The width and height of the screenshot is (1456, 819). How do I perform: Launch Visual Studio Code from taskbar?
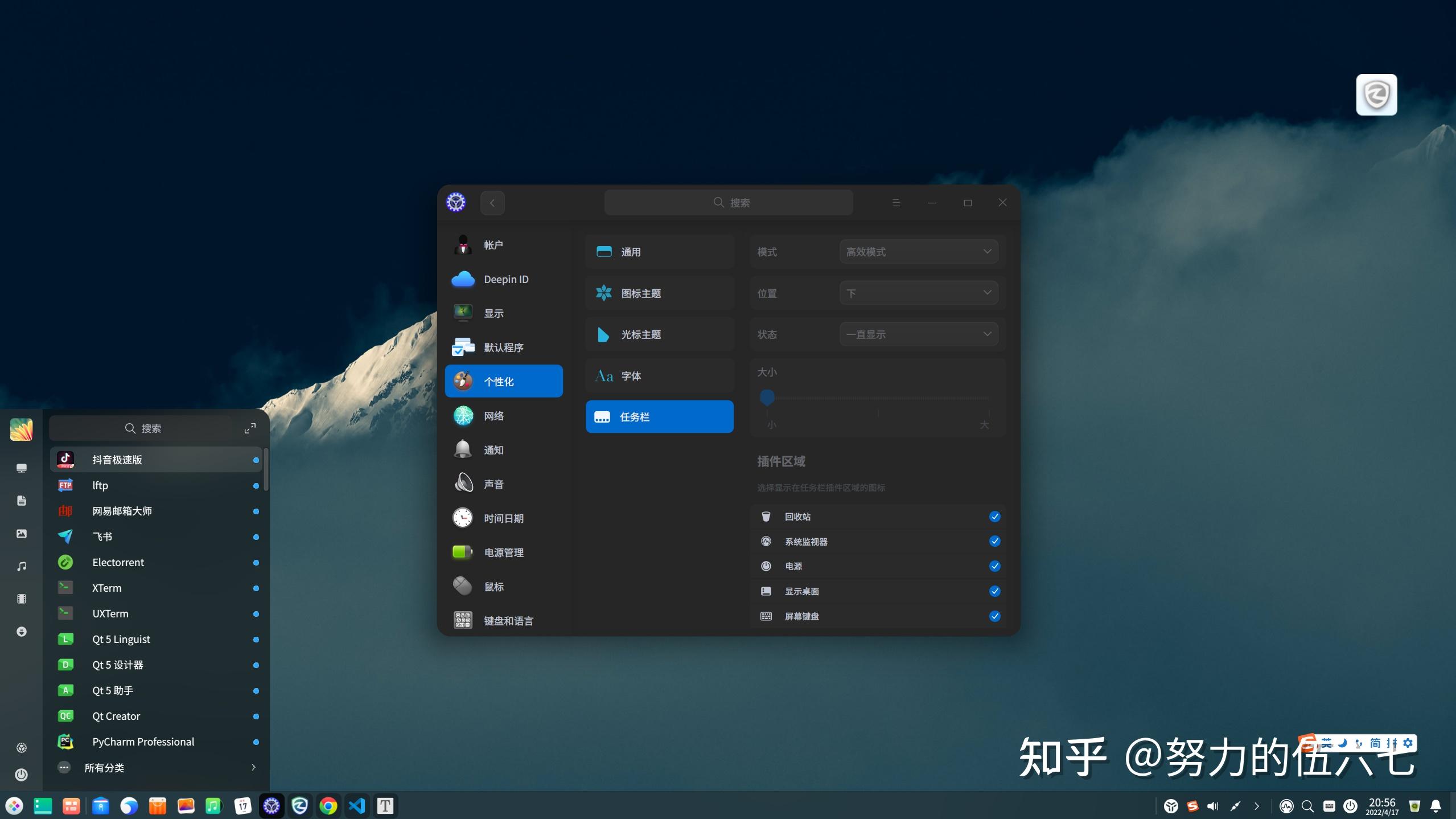(x=357, y=805)
